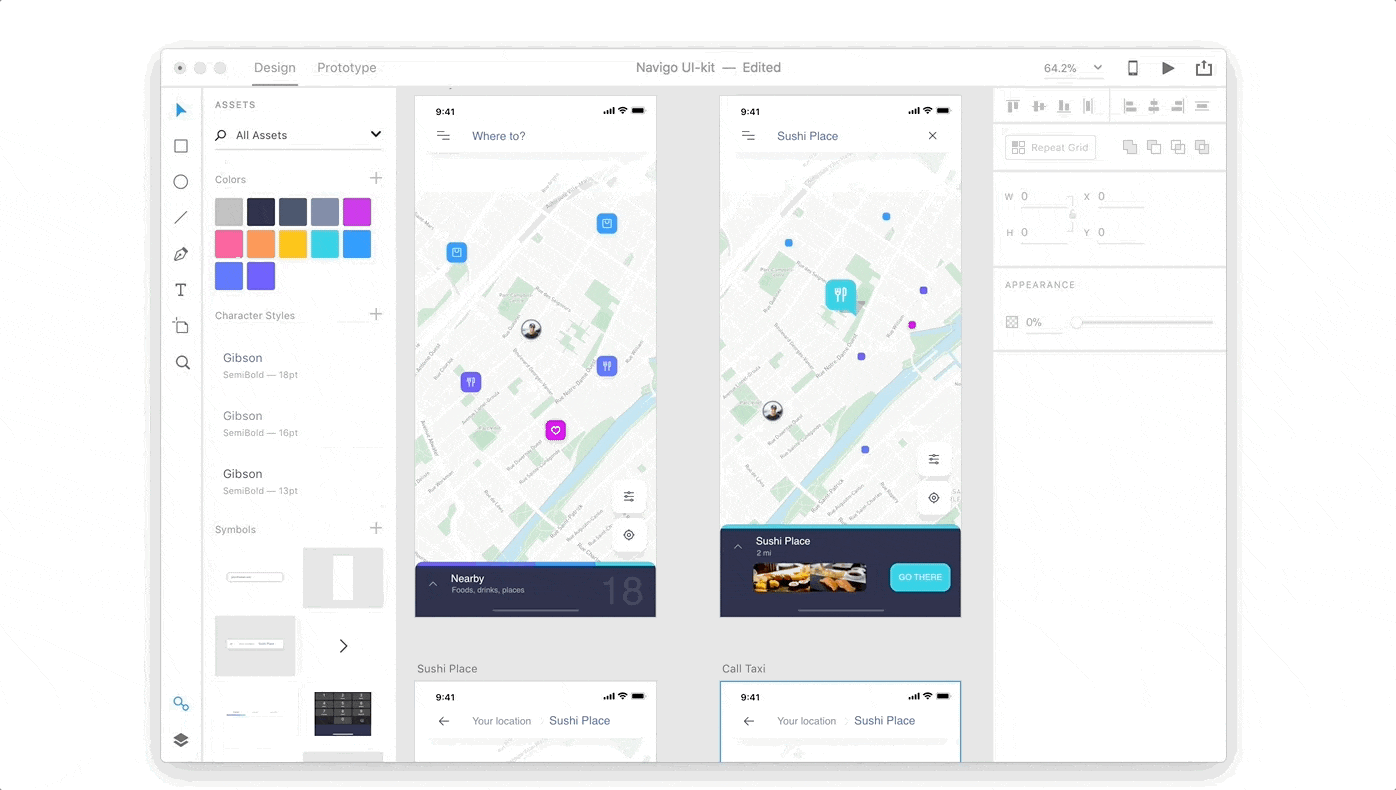The width and height of the screenshot is (1396, 790).
Task: Align objects to horizontal center
Action: 1154,106
